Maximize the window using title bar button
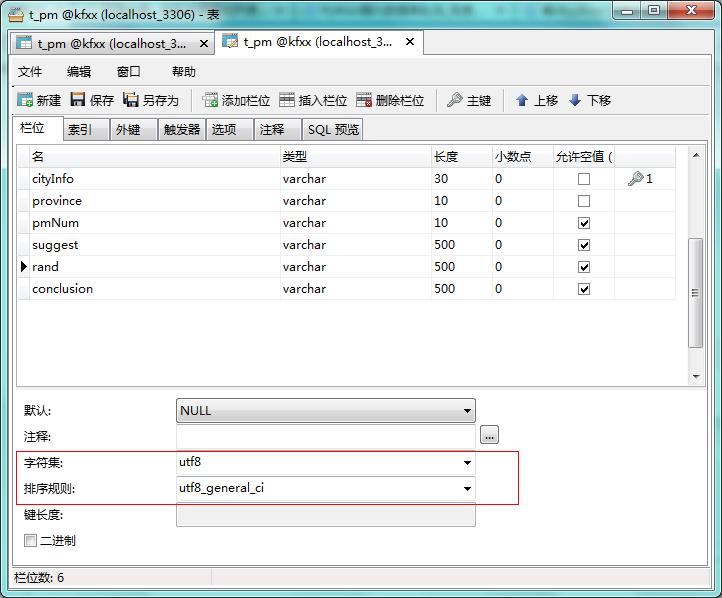Image resolution: width=722 pixels, height=598 pixels. click(654, 11)
